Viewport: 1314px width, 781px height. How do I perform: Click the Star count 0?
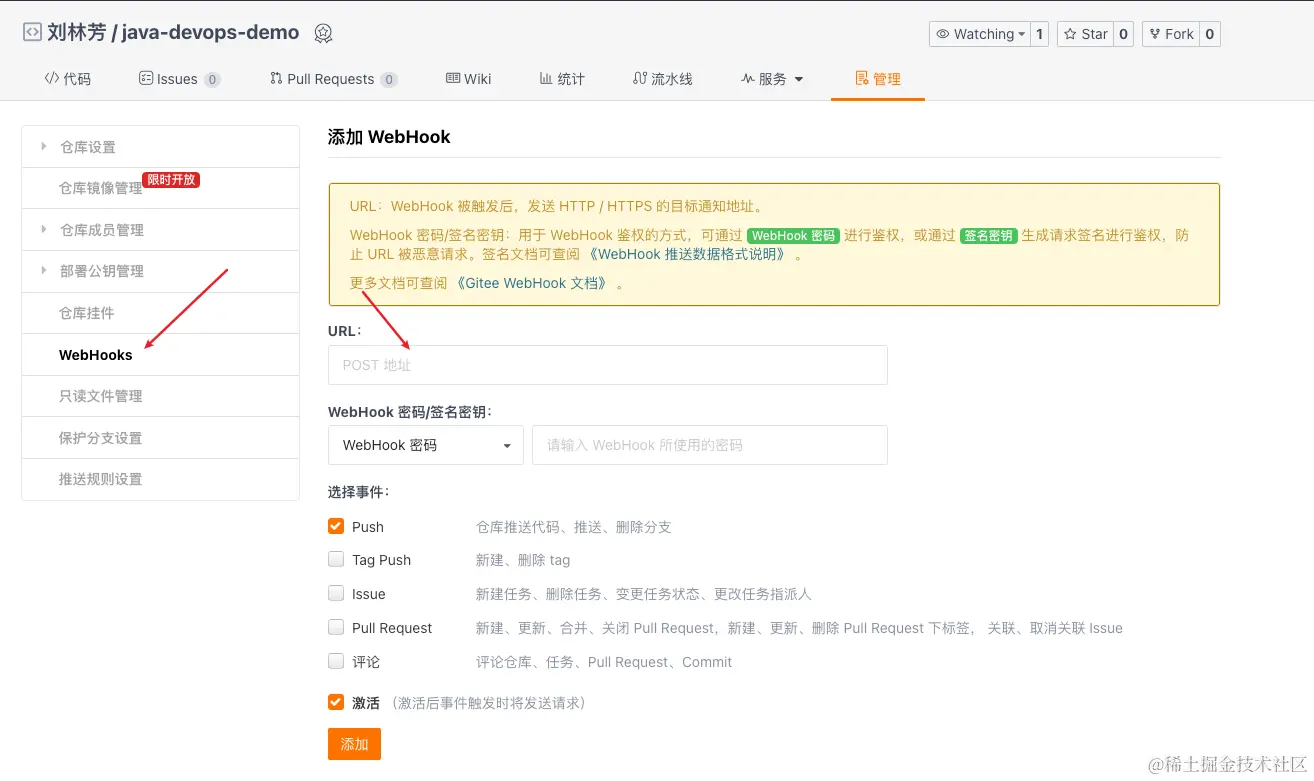click(x=1124, y=34)
